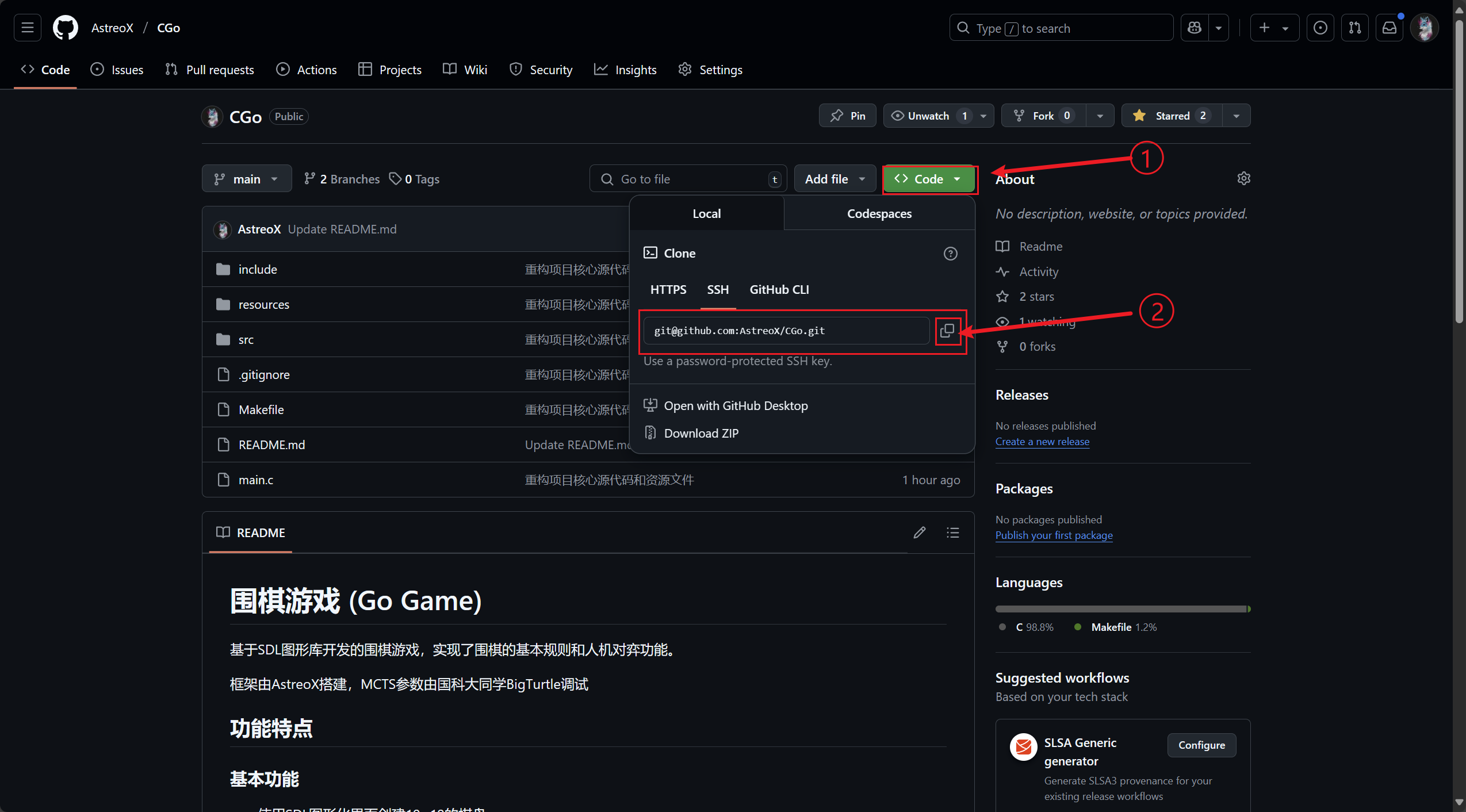Switch to the Codespaces tab
This screenshot has height=812, width=1466.
879,213
